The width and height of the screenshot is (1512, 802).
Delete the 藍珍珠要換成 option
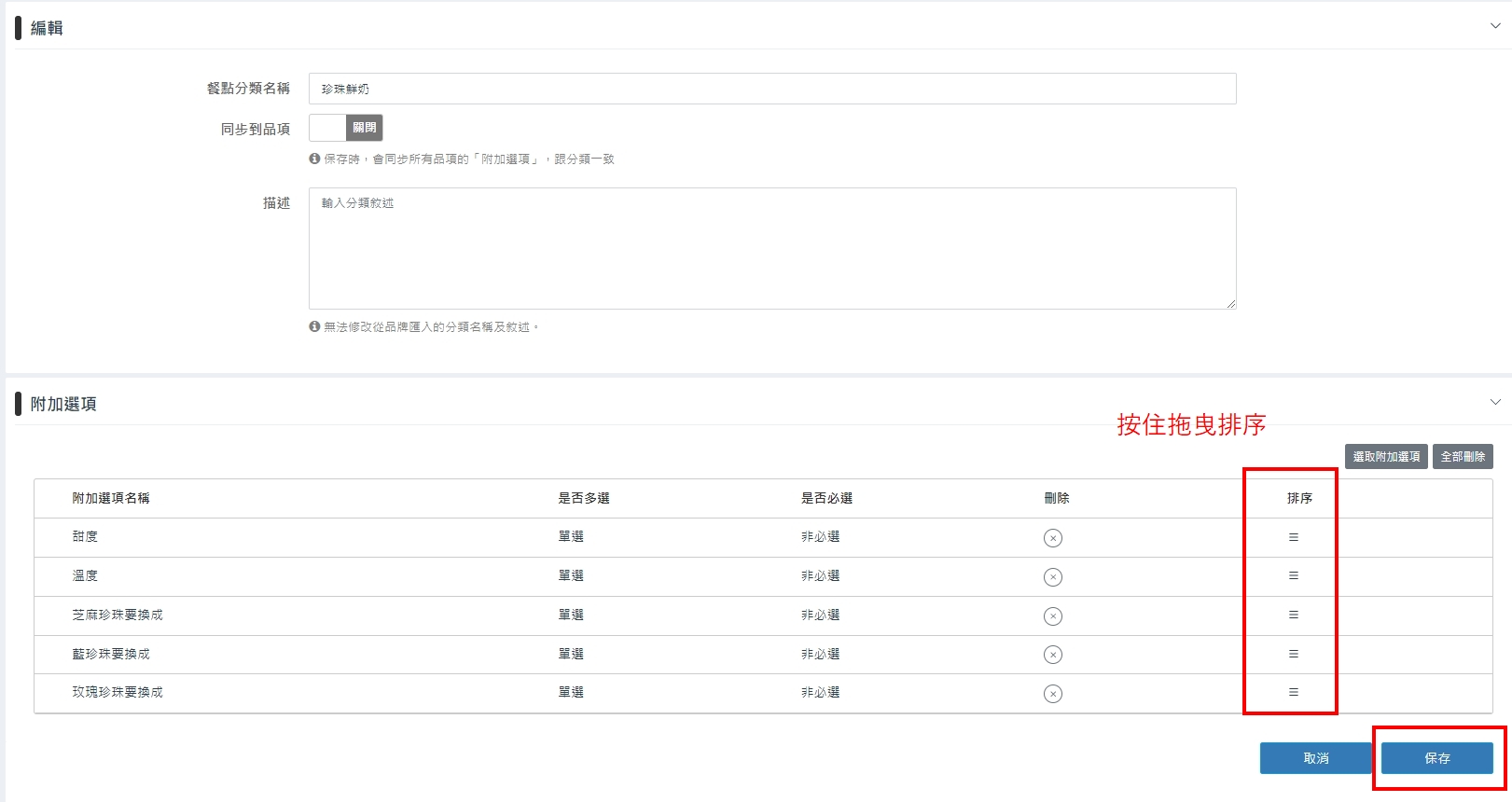[1052, 655]
